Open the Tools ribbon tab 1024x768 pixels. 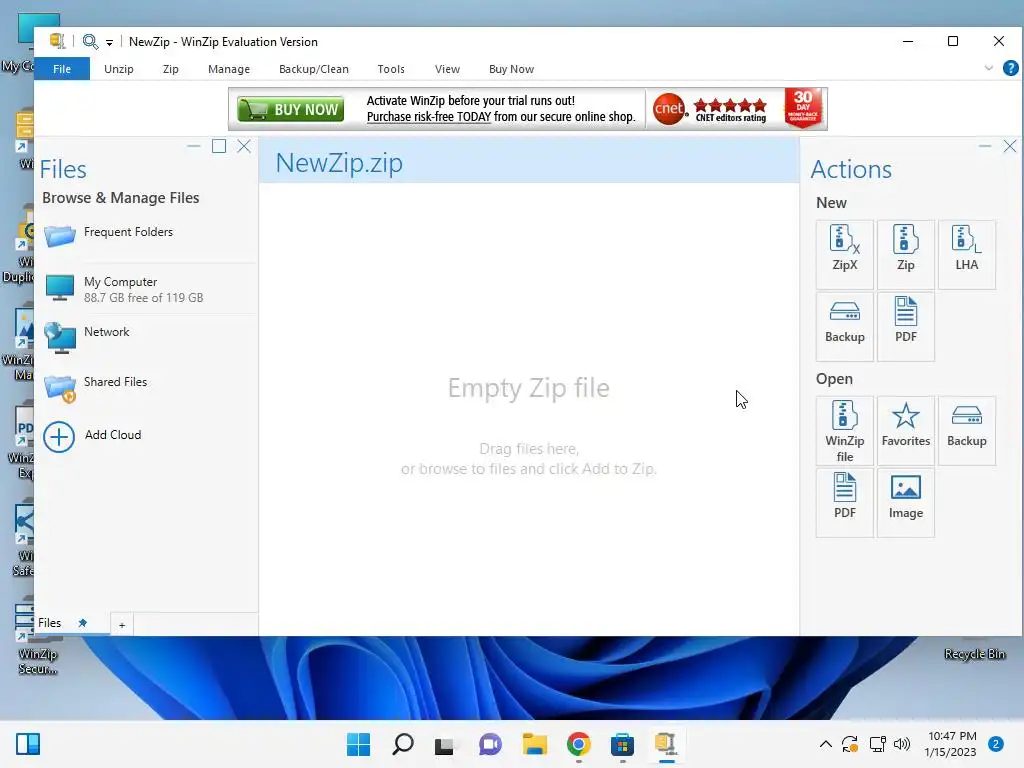391,69
